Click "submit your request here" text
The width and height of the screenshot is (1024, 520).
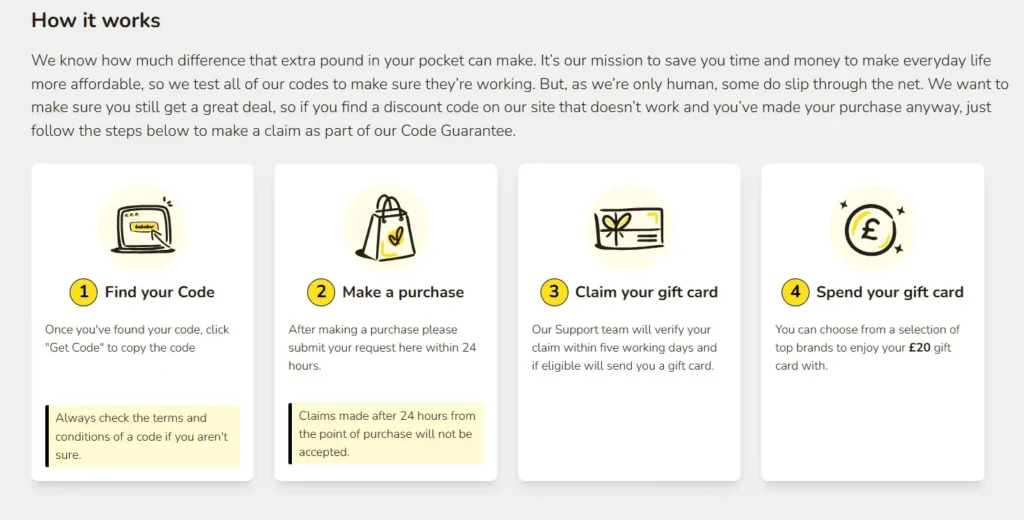click(x=364, y=347)
